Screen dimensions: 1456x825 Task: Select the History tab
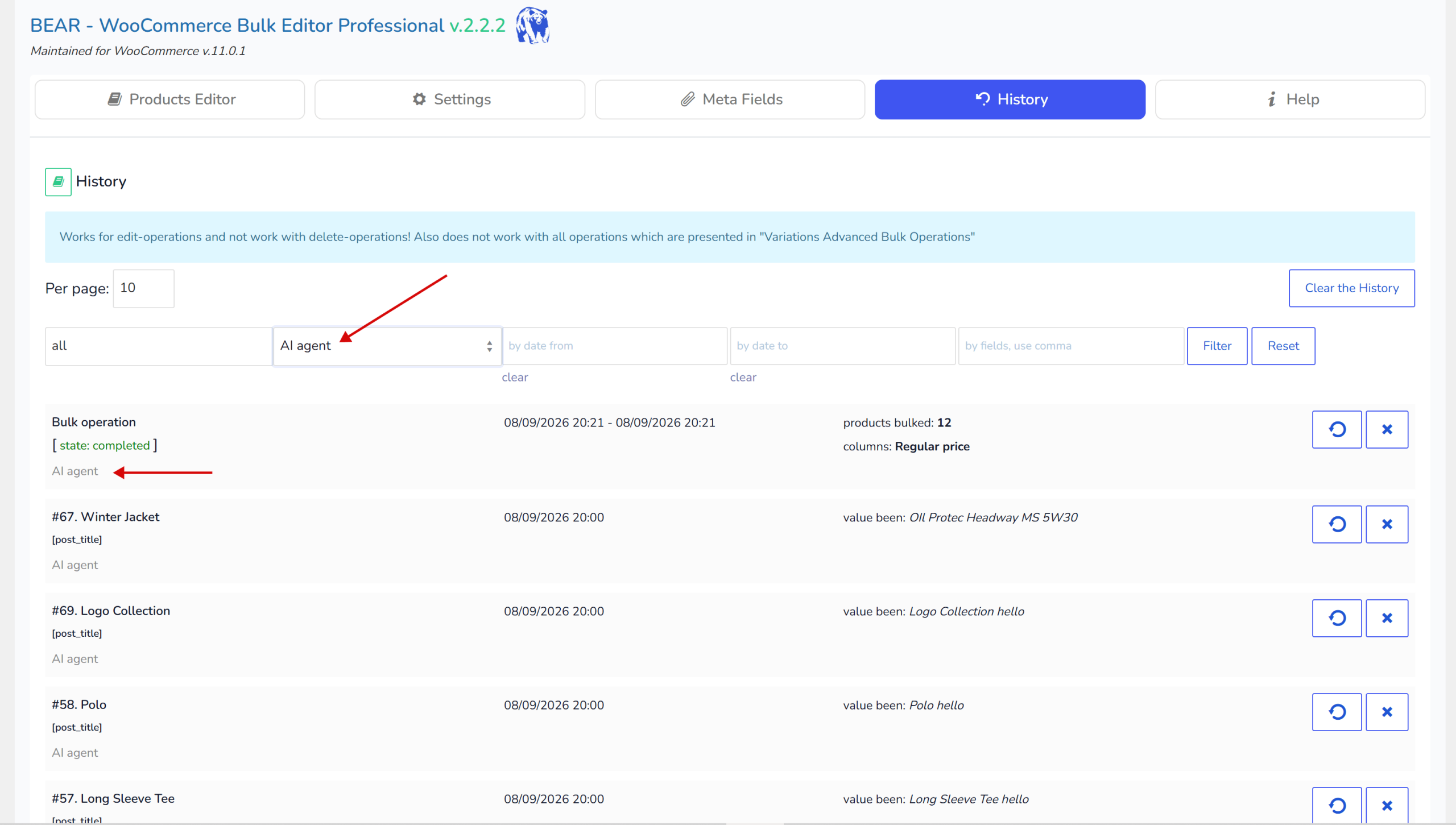pos(1010,100)
